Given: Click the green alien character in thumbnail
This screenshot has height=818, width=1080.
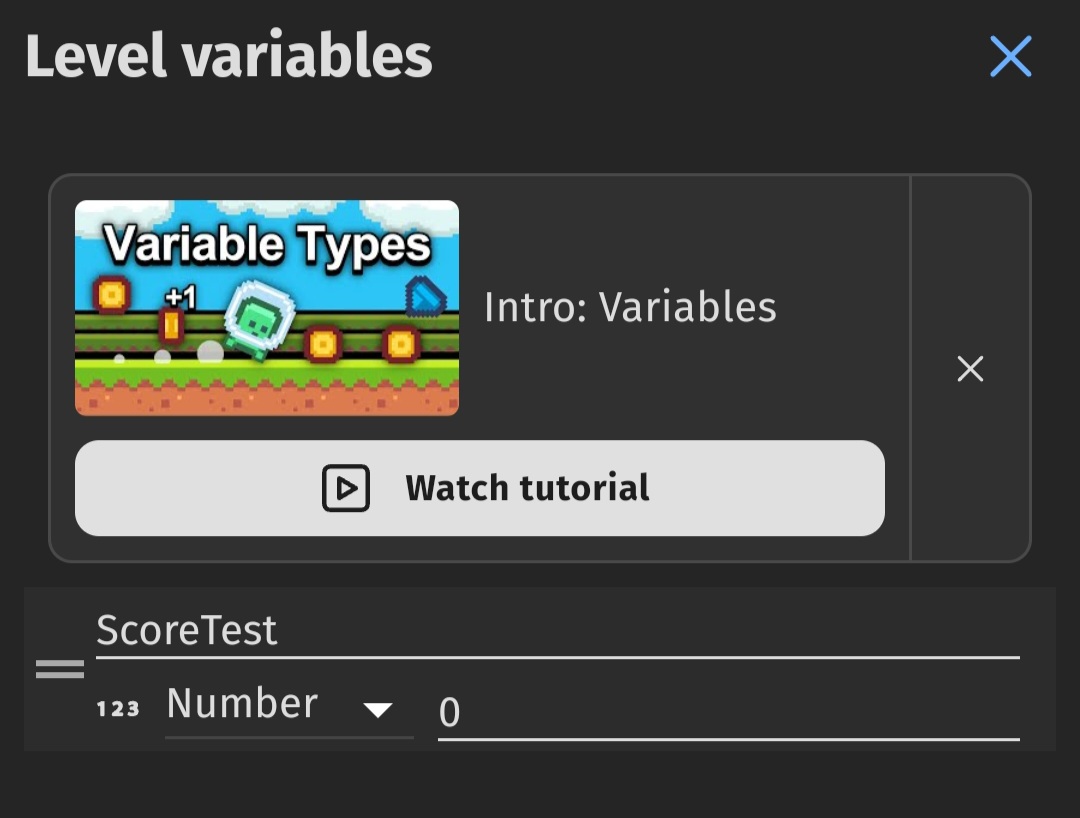Looking at the screenshot, I should pos(260,319).
